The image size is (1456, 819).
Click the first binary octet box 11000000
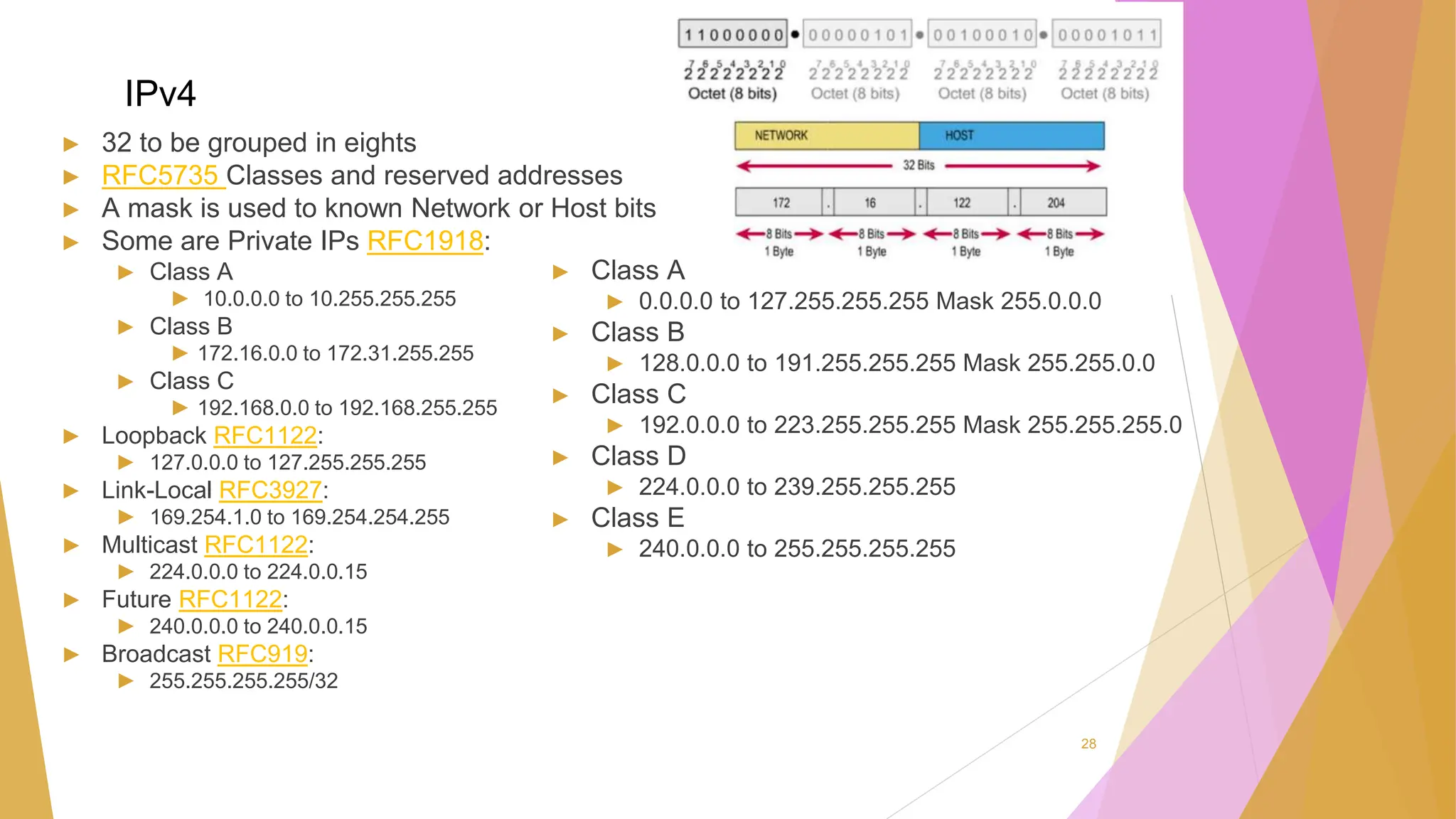click(x=733, y=34)
